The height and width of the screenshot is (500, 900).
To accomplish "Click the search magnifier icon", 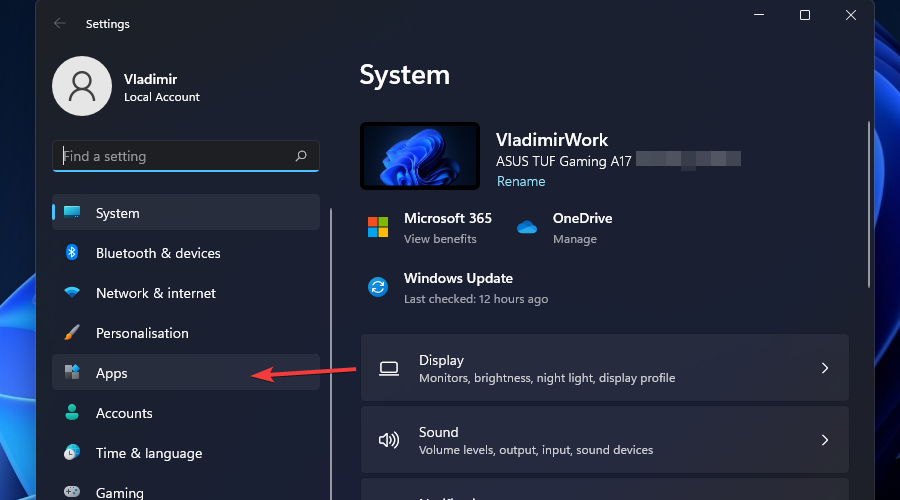I will point(301,156).
